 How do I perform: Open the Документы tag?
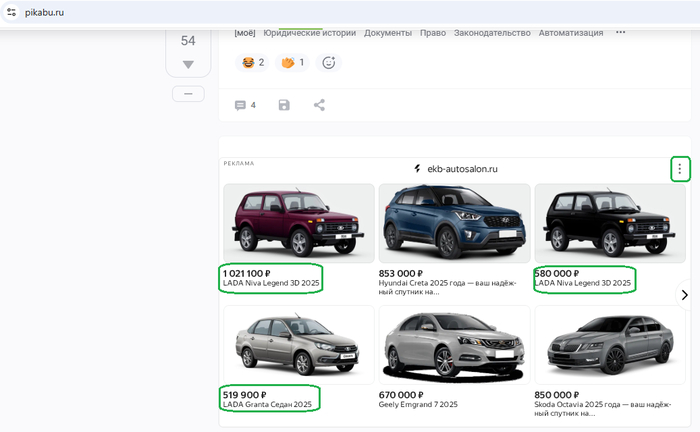coord(388,33)
